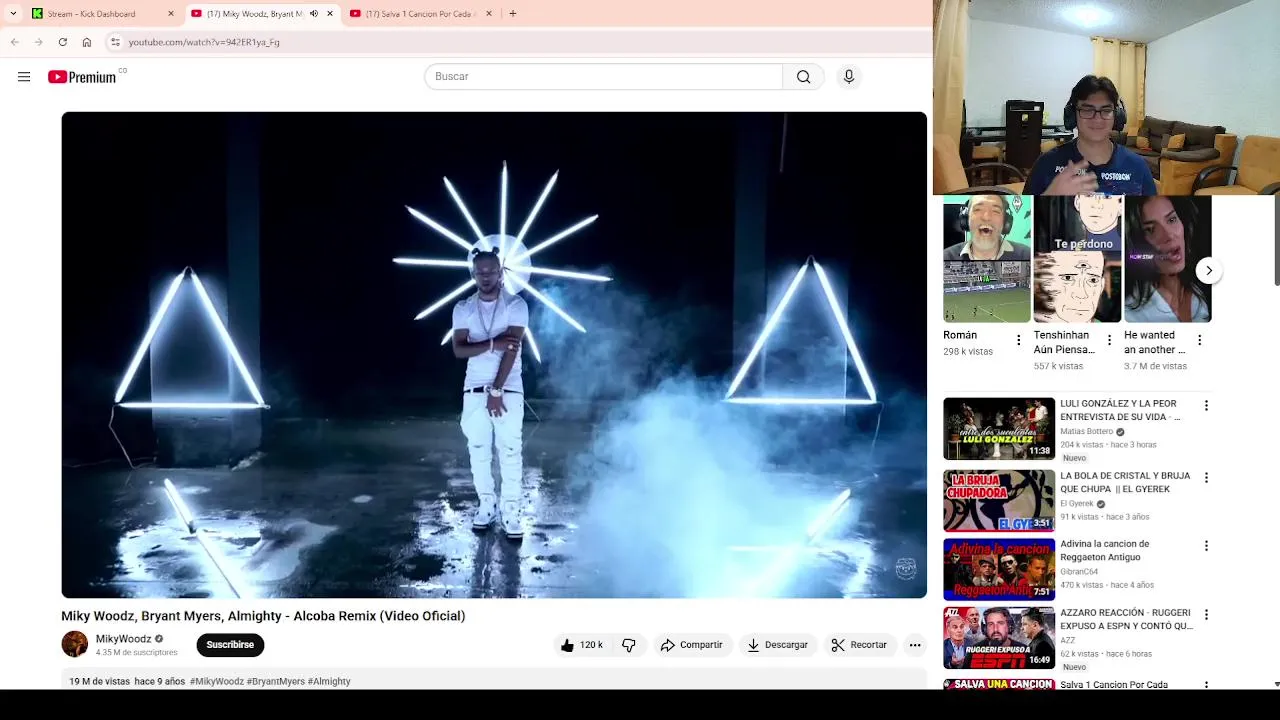Open options for Adivina la cancion video

(x=1206, y=546)
